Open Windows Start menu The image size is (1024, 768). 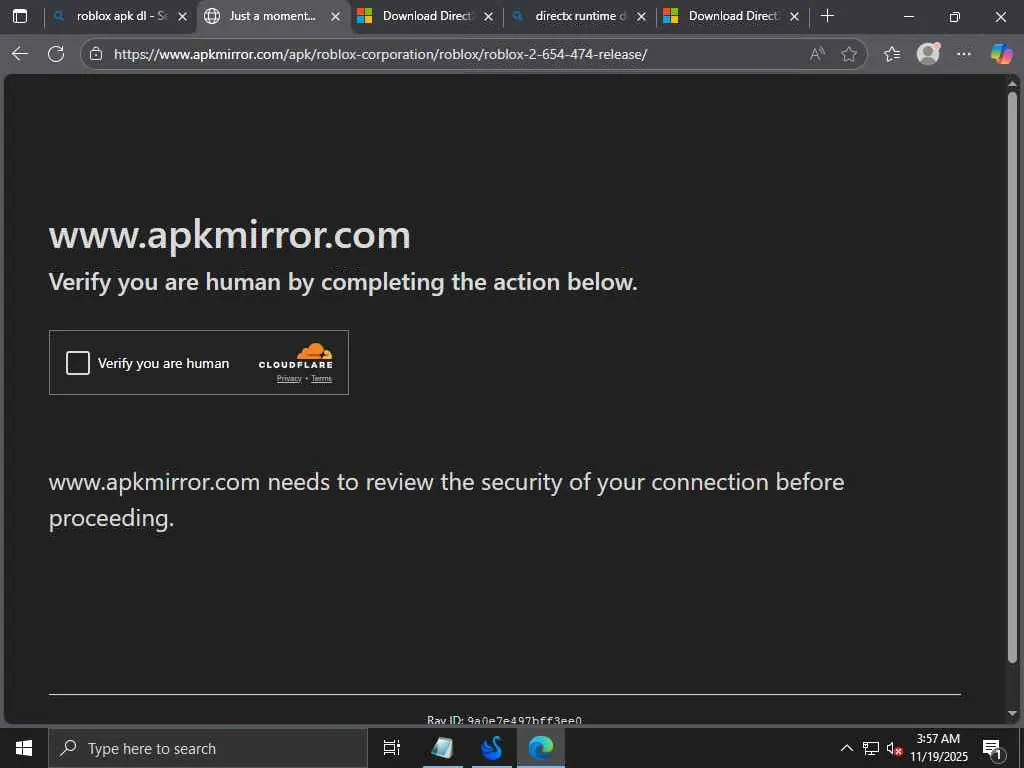(x=24, y=748)
